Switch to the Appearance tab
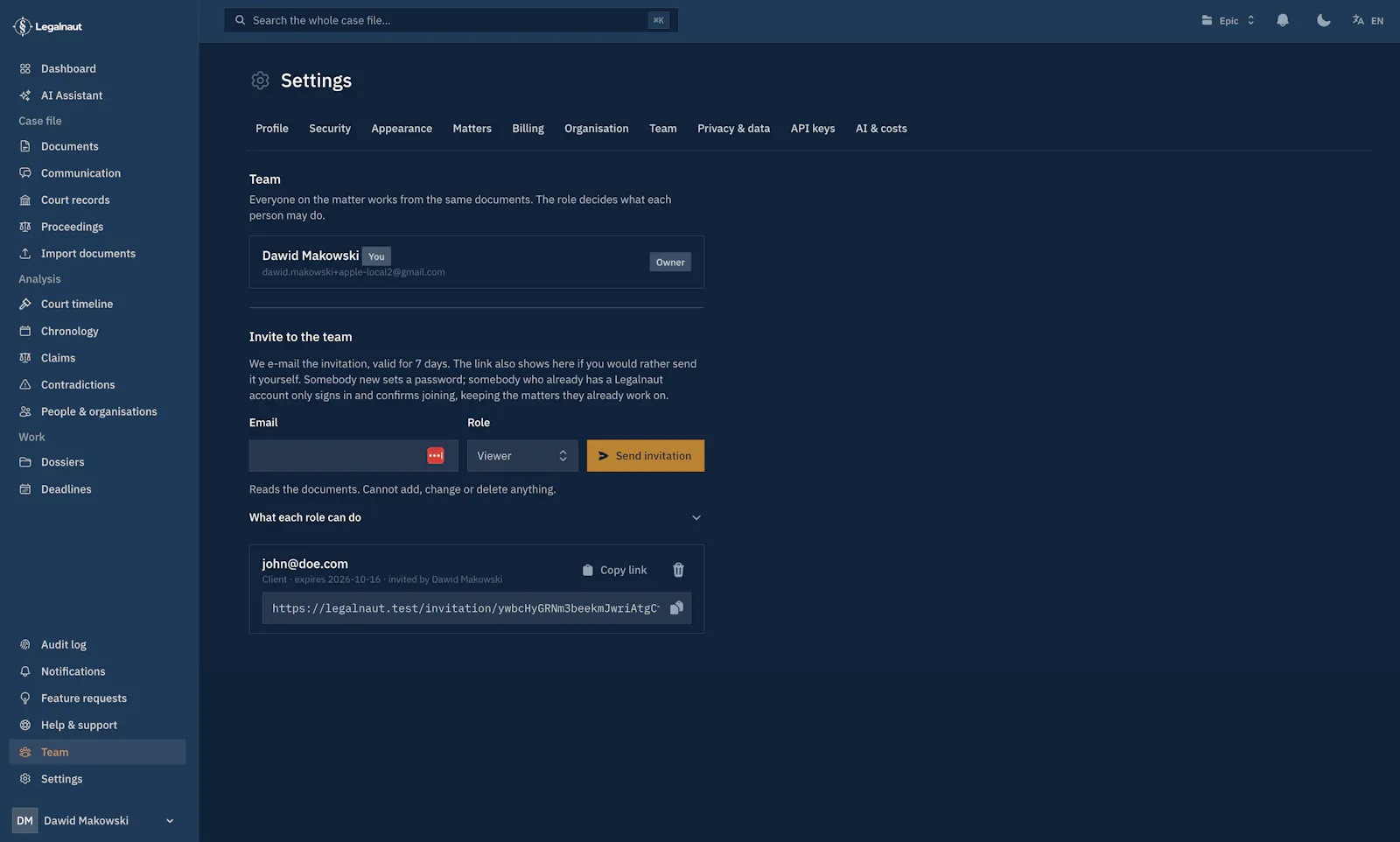The width and height of the screenshot is (1400, 842). coord(402,129)
